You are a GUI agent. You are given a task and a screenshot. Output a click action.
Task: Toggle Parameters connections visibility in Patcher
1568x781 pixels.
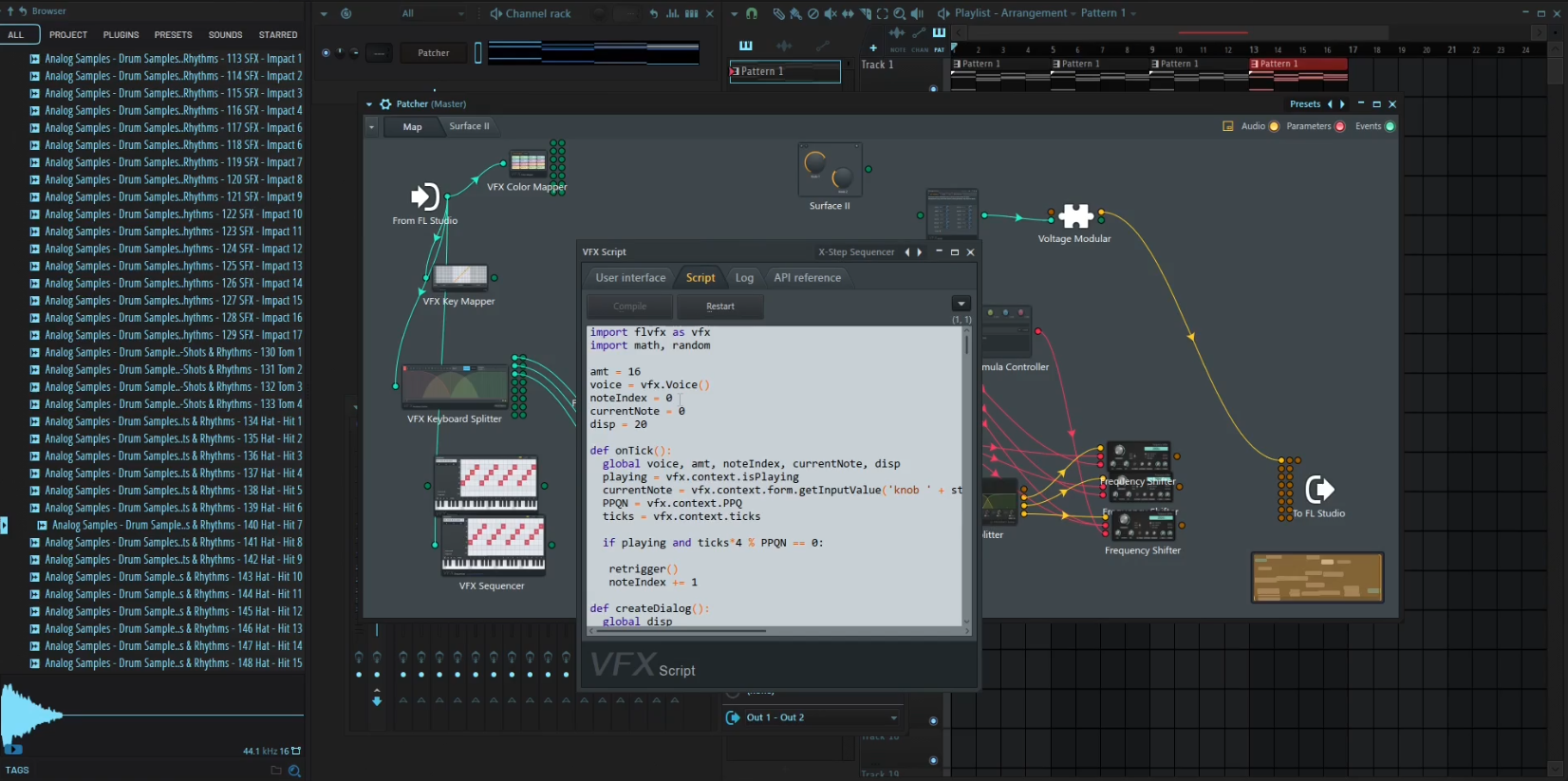point(1339,126)
